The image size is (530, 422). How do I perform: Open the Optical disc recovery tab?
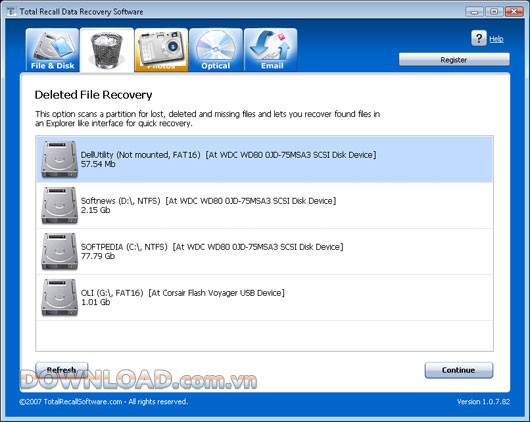click(216, 50)
